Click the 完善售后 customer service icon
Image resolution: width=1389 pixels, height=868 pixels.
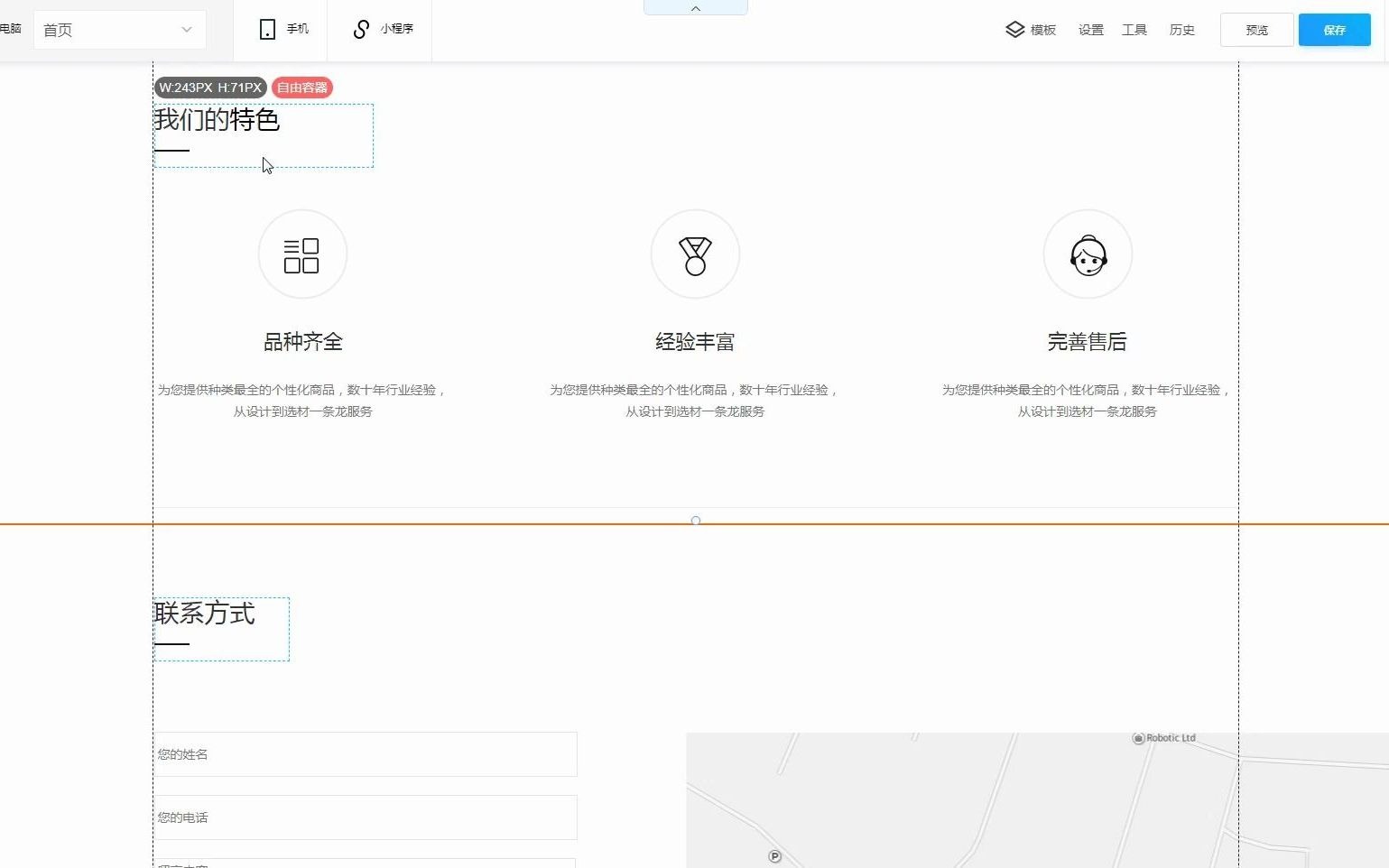click(x=1088, y=254)
